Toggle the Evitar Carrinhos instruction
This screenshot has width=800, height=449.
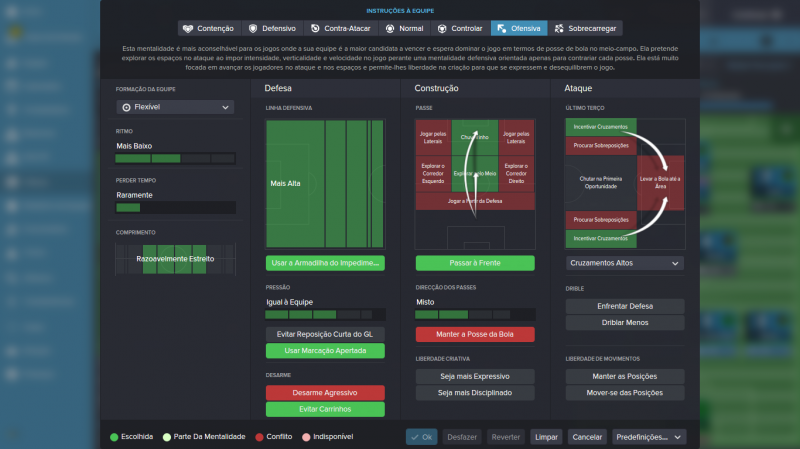coord(325,409)
